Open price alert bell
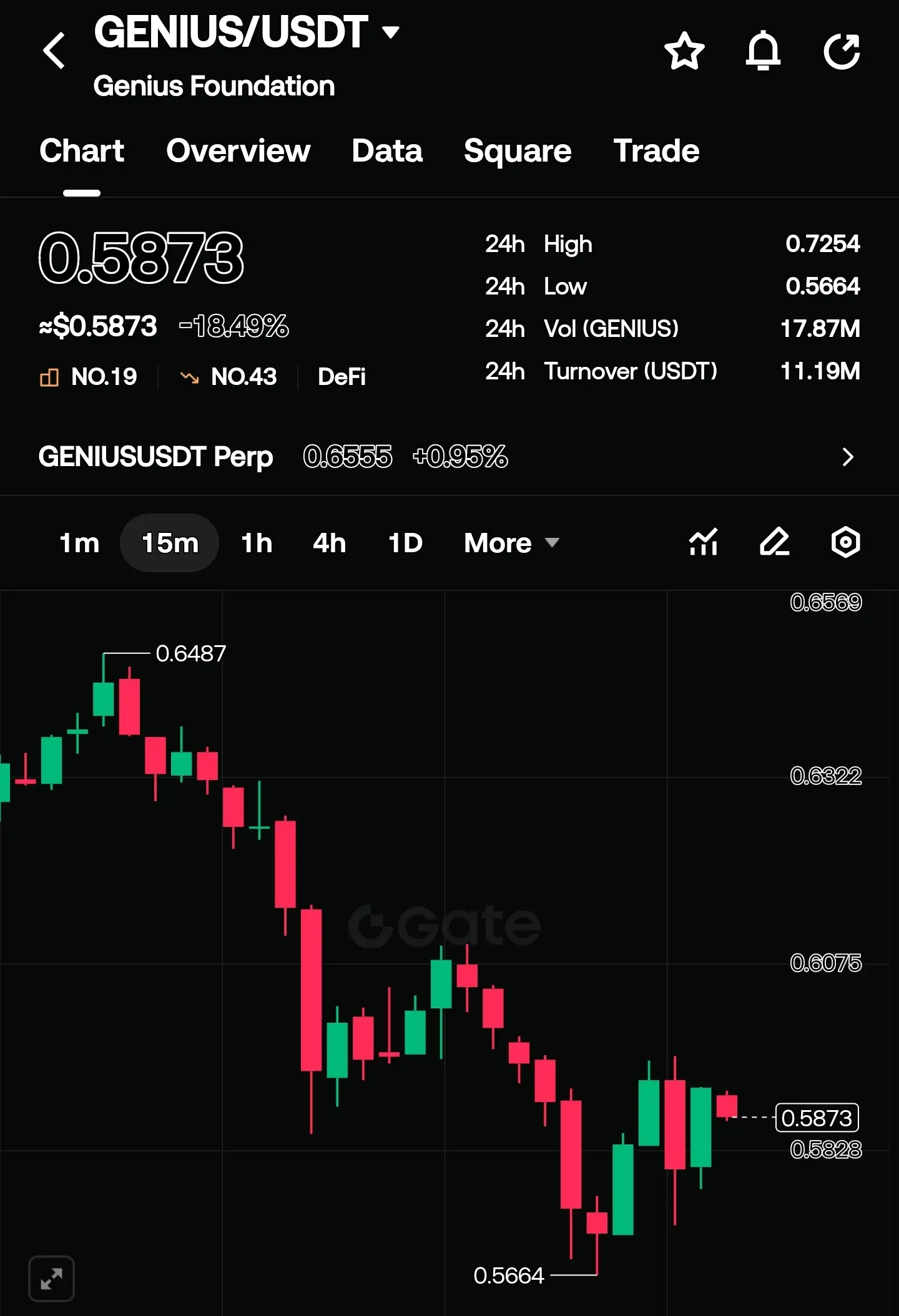The image size is (899, 1316). tap(763, 51)
